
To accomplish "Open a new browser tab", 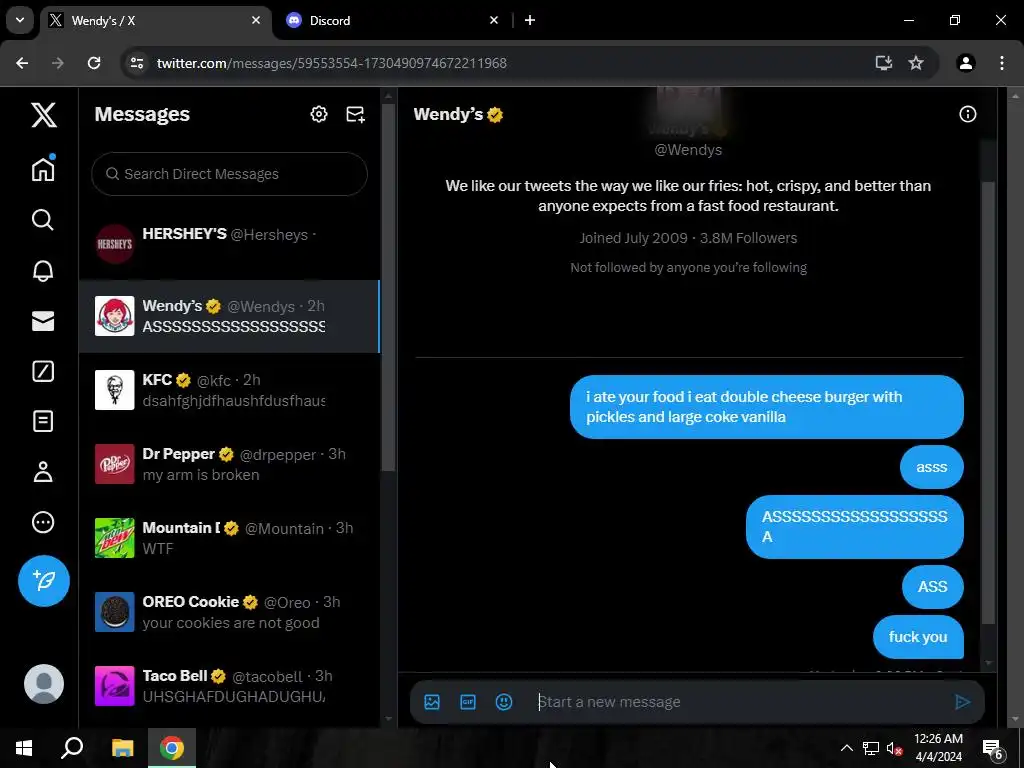I will 530,20.
